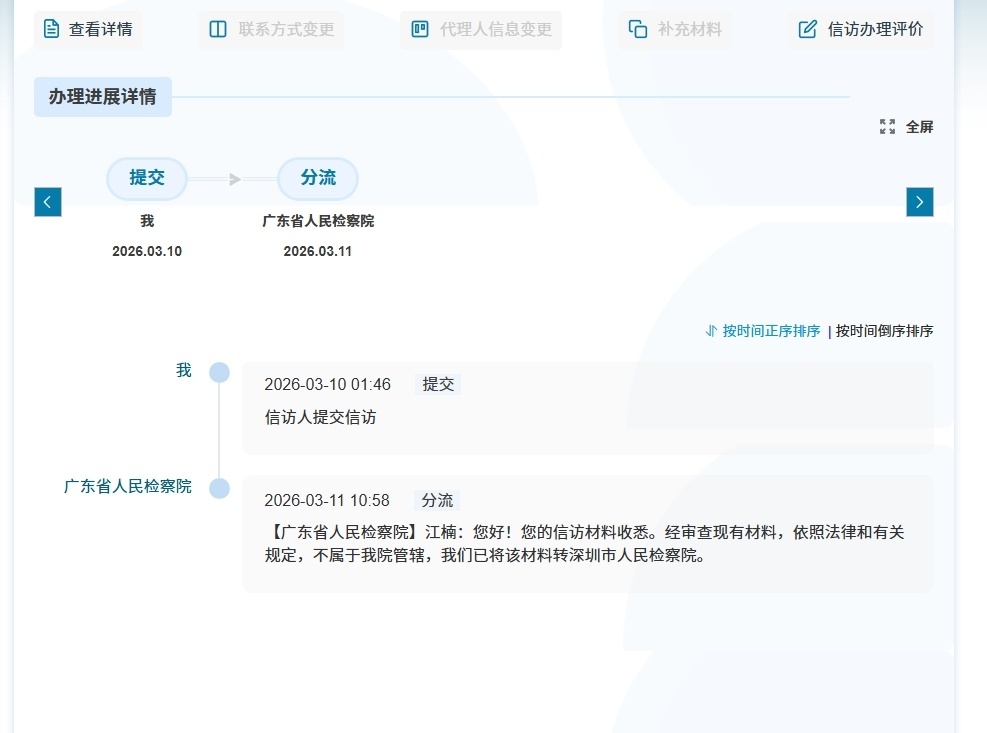The width and height of the screenshot is (987, 733).
Task: Sort by 按时间倒序排序
Action: (x=884, y=331)
